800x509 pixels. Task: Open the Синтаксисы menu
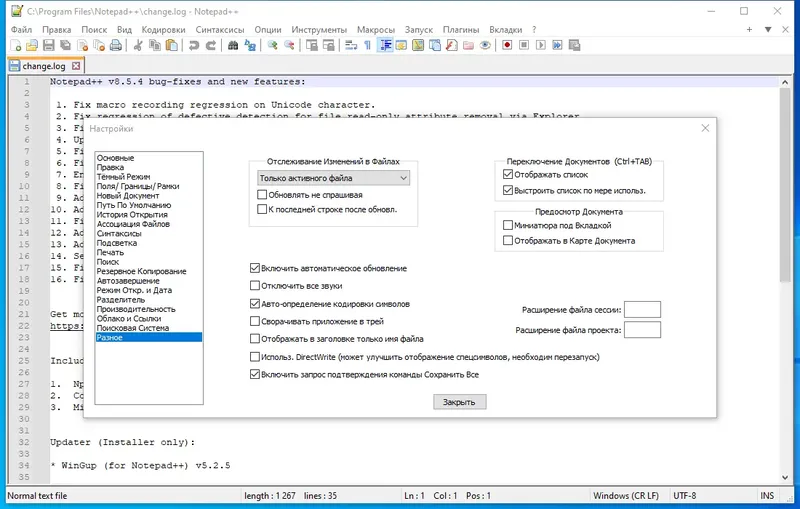pos(220,30)
